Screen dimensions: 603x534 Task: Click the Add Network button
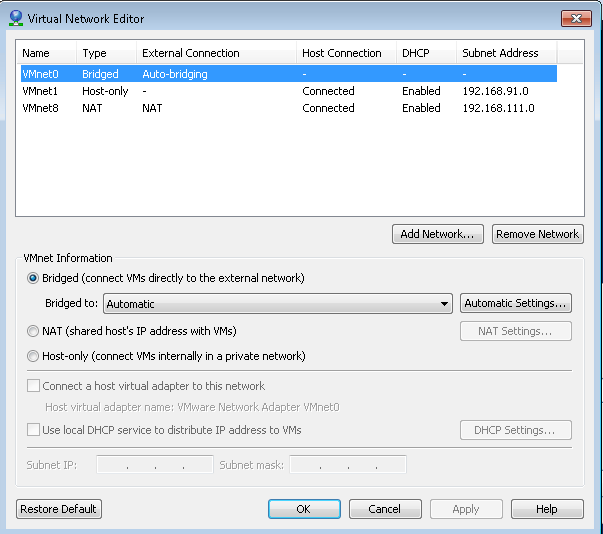(438, 234)
